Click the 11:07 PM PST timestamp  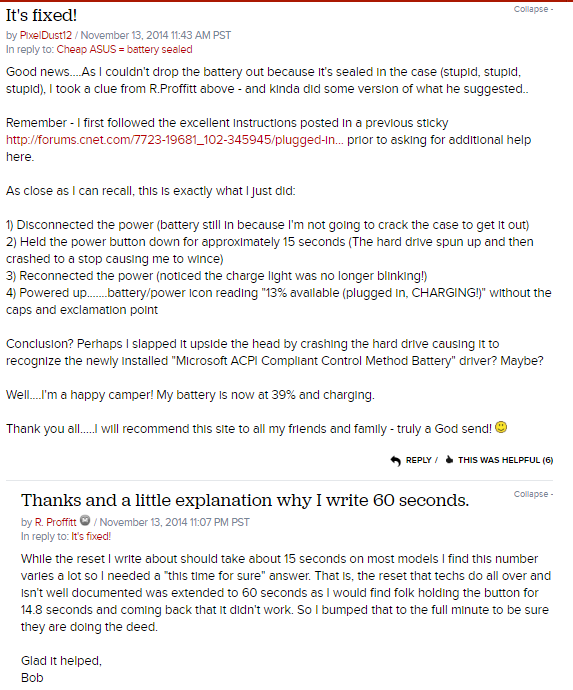tap(174, 522)
